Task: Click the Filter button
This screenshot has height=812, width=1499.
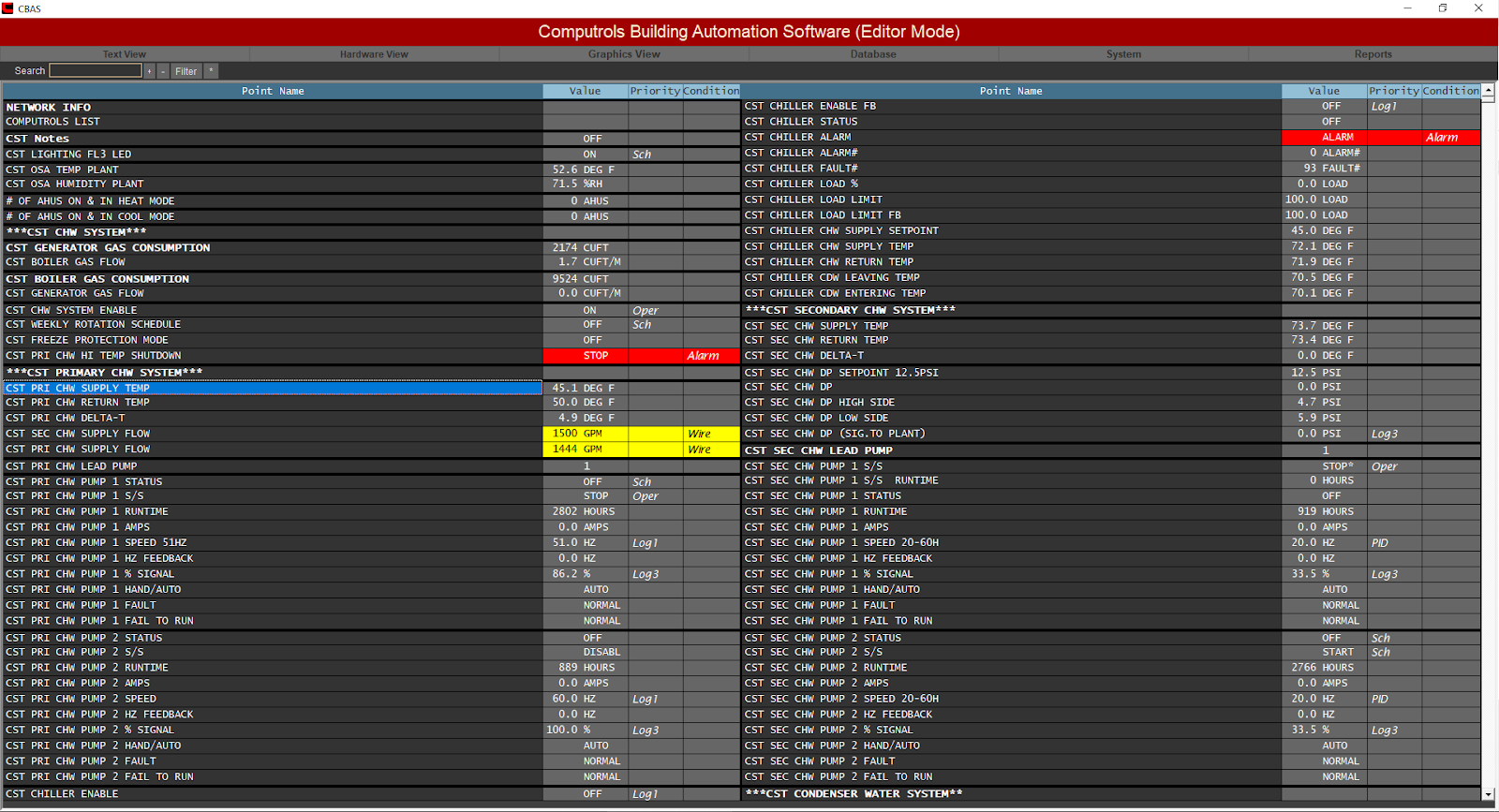Action: (186, 71)
